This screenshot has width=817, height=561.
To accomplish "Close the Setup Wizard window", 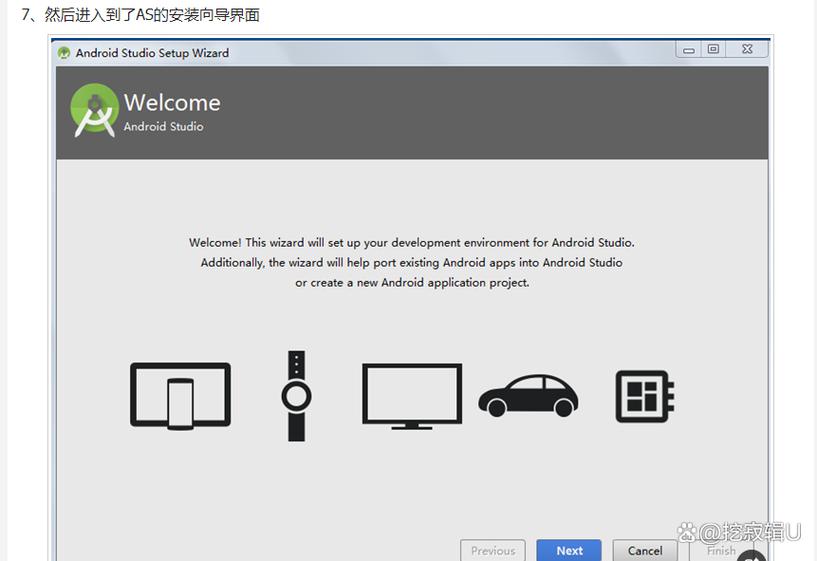I will click(x=747, y=49).
